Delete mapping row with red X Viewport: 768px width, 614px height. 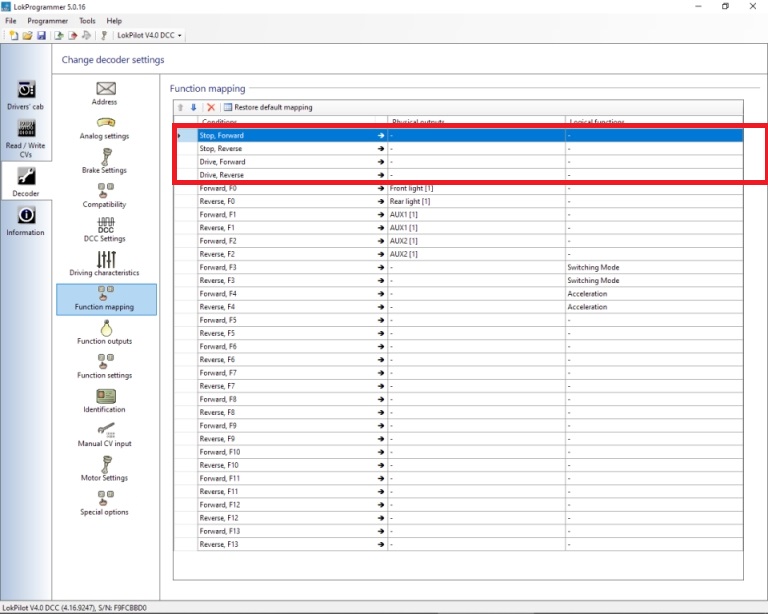point(211,107)
